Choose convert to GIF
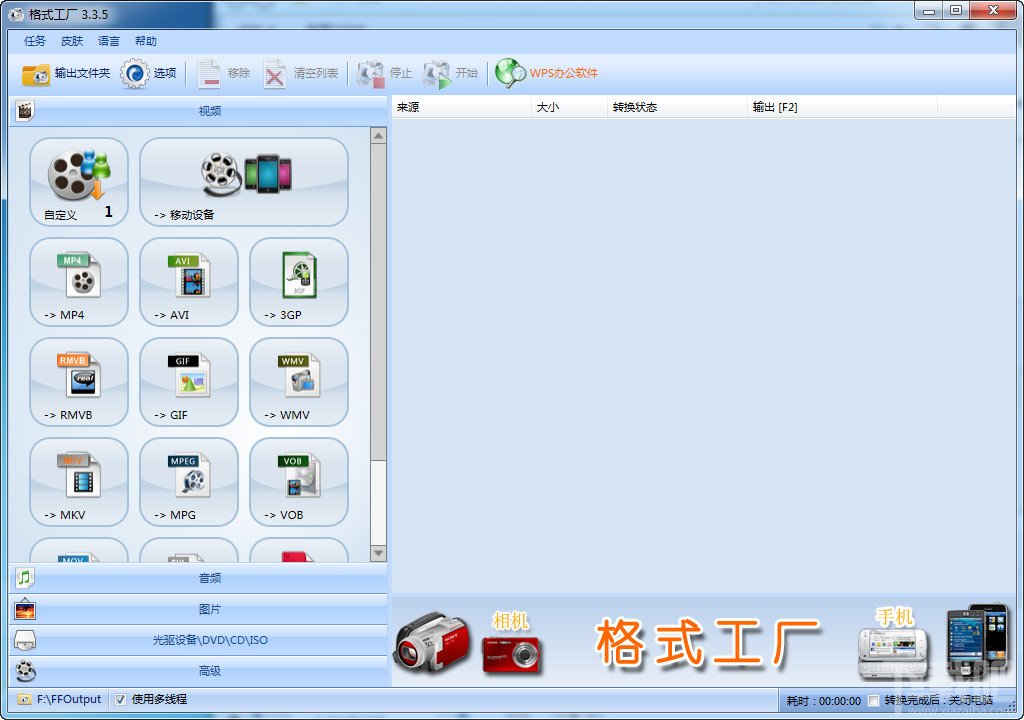 (x=189, y=382)
